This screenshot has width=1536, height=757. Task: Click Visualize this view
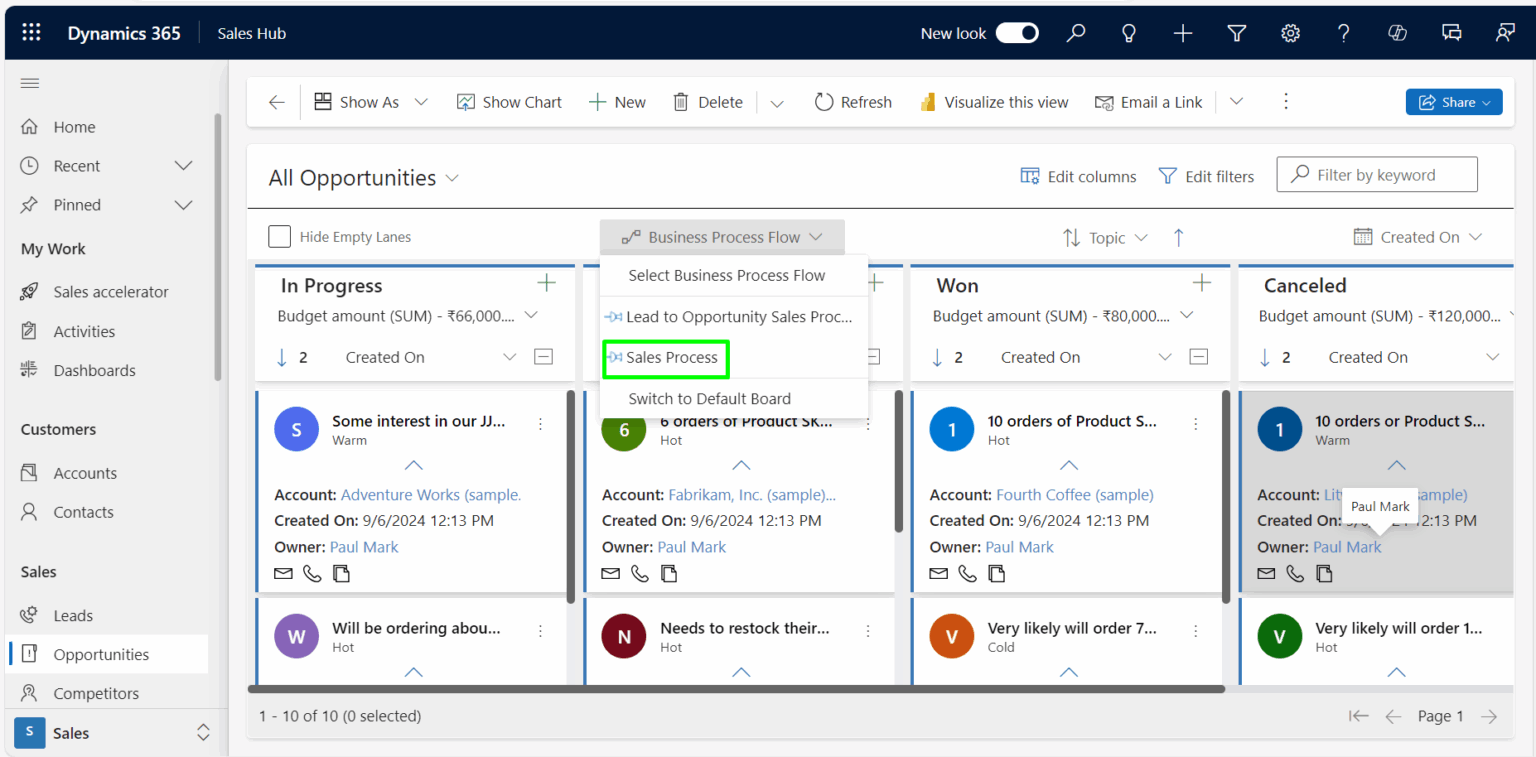click(993, 102)
